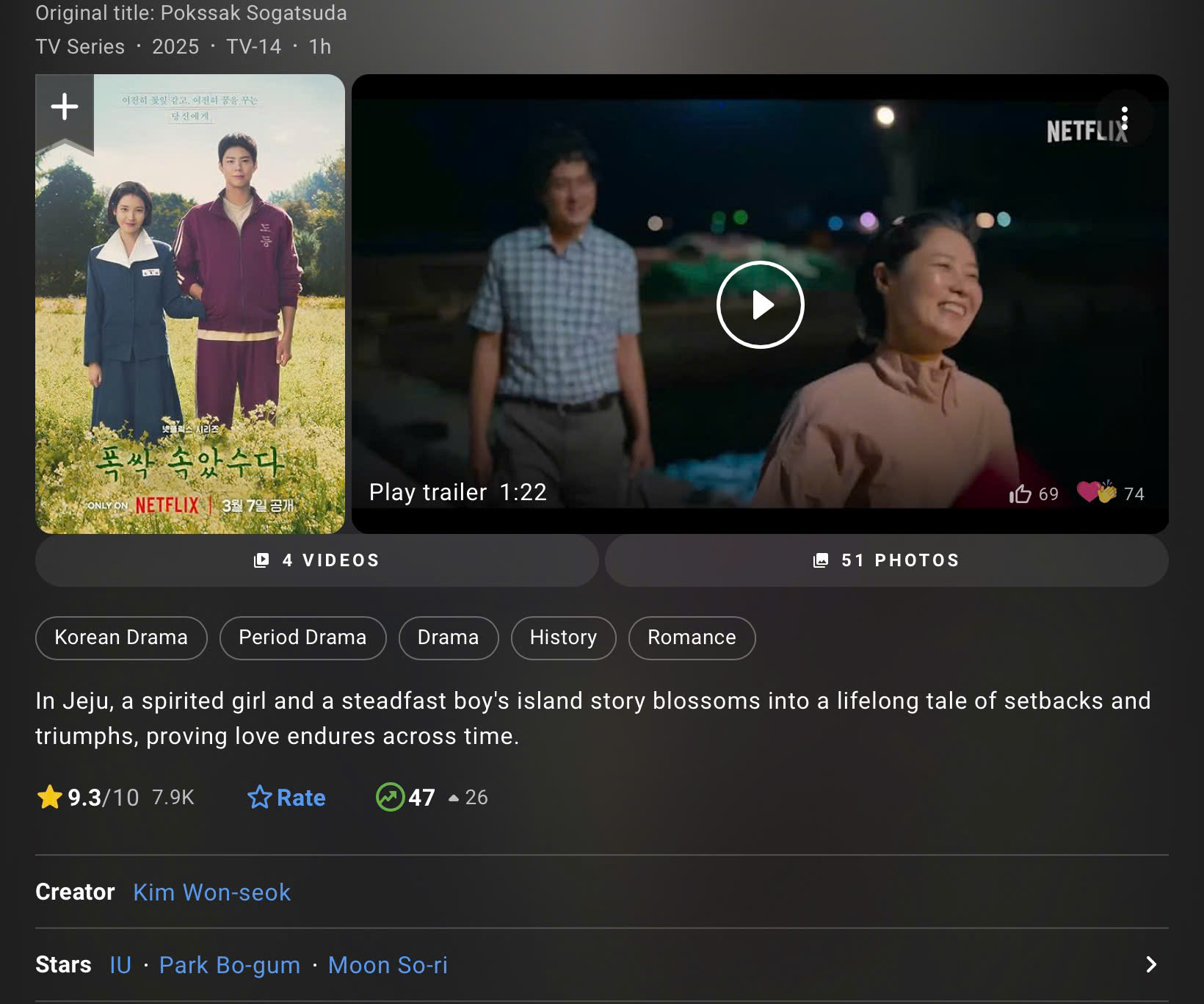Click the thumbs-up like icon on trailer

tap(1020, 494)
